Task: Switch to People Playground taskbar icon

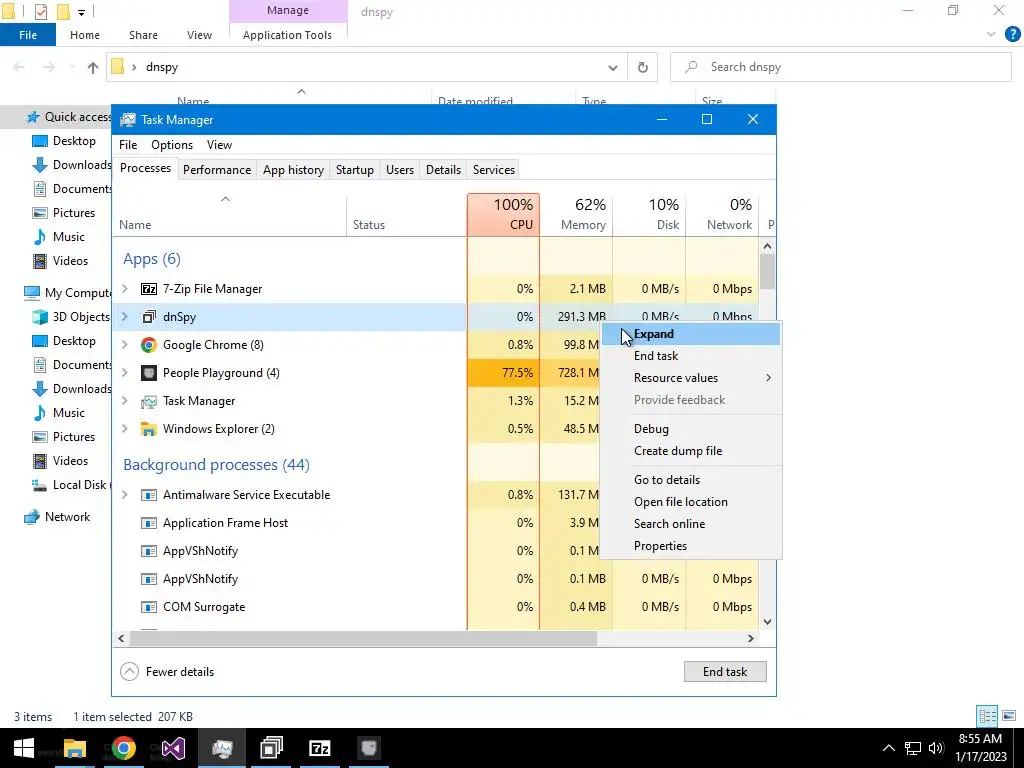Action: click(369, 748)
